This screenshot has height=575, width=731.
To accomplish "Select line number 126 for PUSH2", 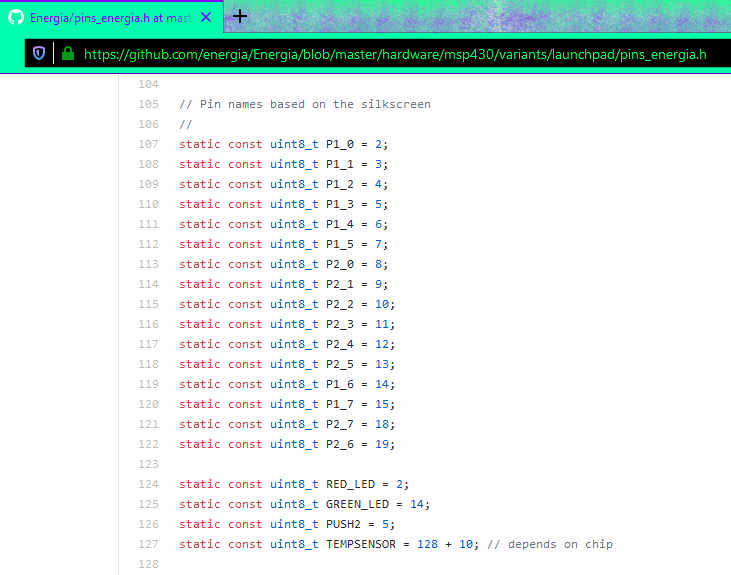I will (148, 524).
